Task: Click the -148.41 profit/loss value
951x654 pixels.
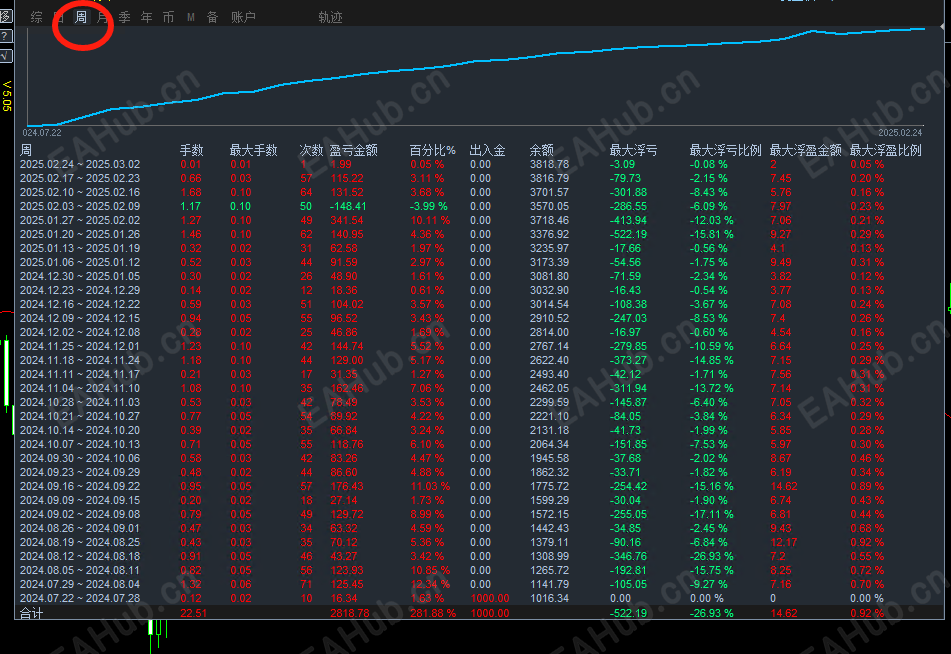Action: (x=350, y=206)
